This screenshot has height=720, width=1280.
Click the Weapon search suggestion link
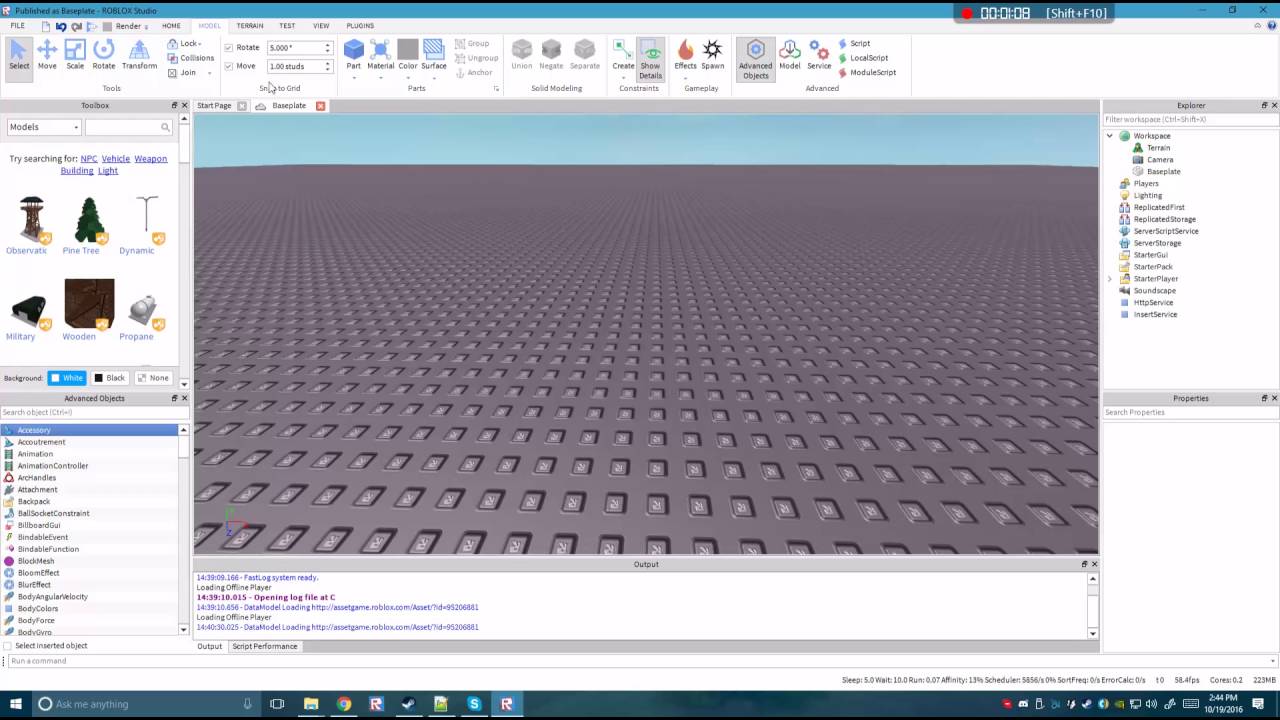[151, 159]
